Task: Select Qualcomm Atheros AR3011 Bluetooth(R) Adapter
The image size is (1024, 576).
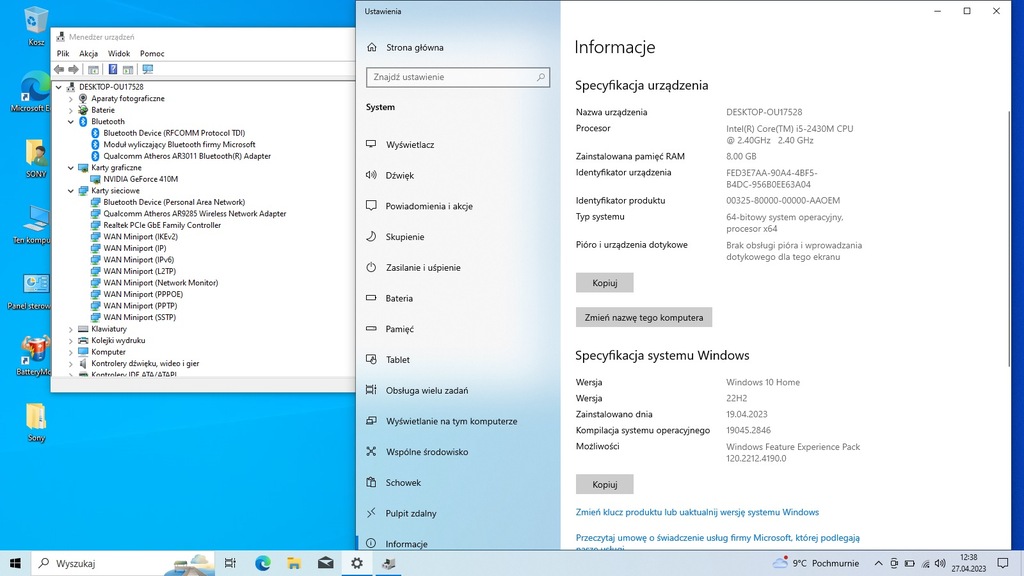Action: click(187, 156)
